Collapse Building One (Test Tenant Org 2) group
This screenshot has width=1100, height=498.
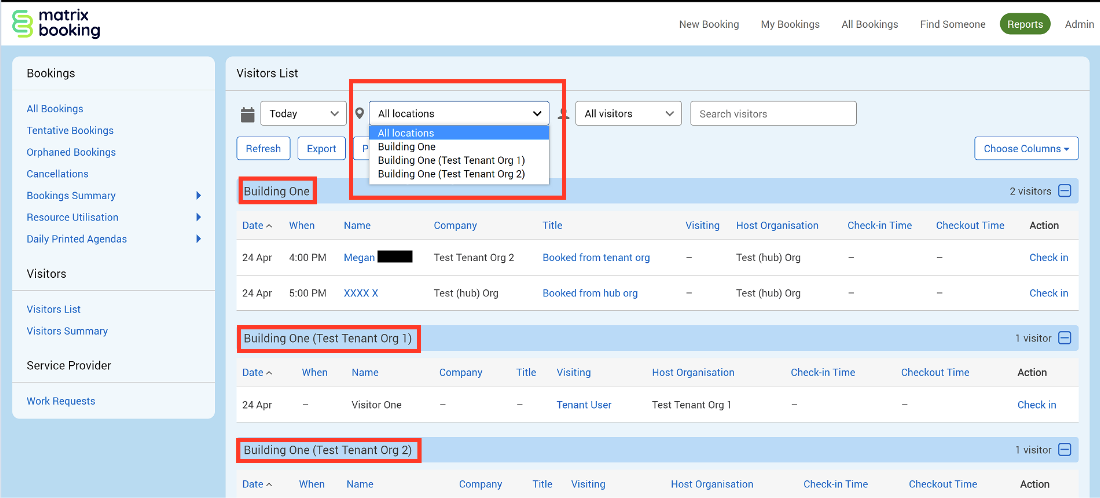(x=1064, y=450)
